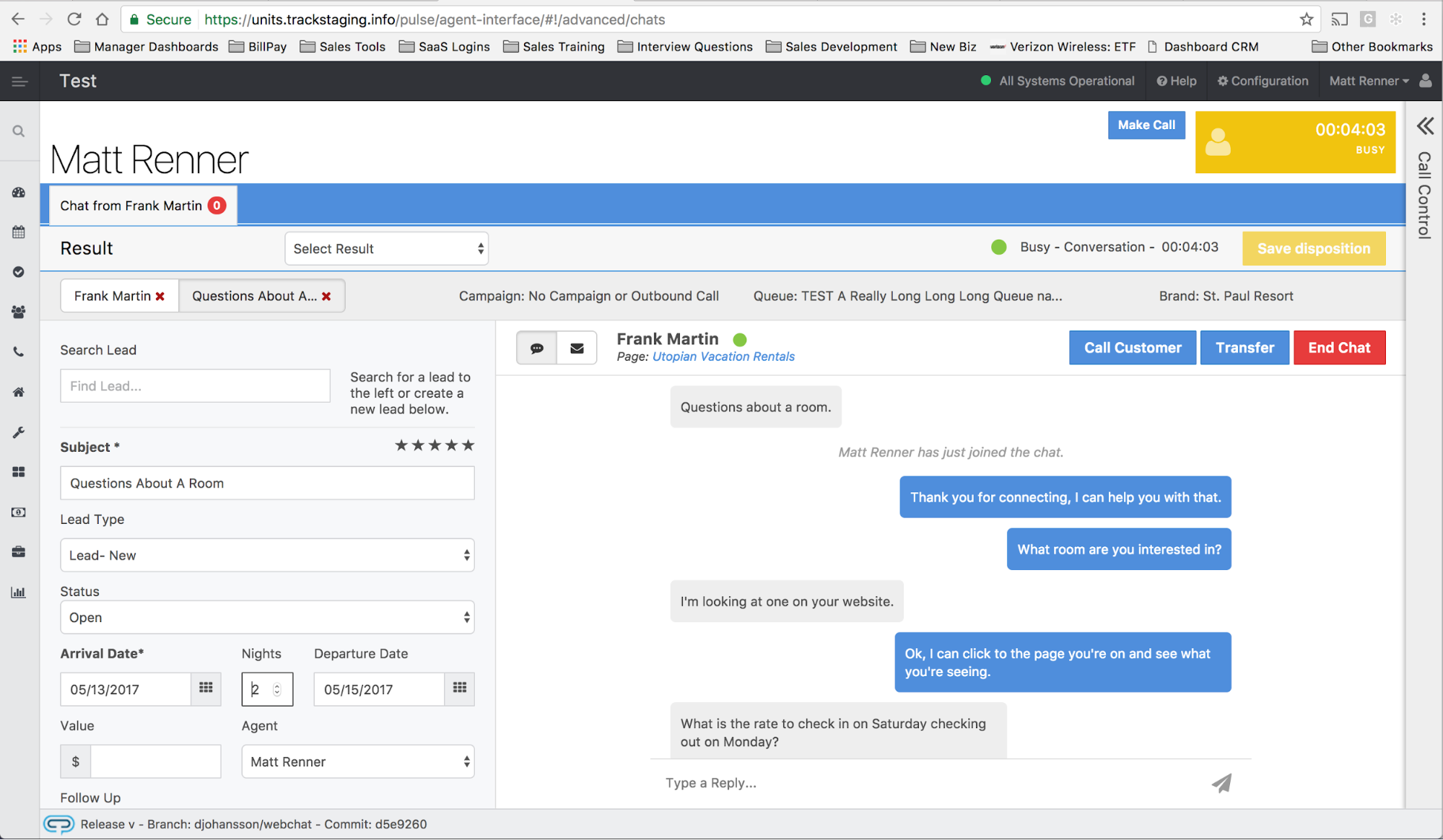Click the phone icon in left sidebar
This screenshot has height=840, width=1443.
19,352
